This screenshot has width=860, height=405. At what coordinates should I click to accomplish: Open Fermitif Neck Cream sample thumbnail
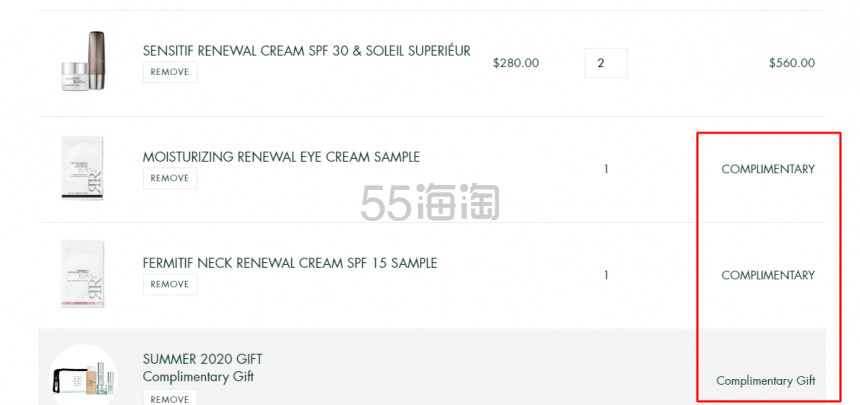(82, 273)
